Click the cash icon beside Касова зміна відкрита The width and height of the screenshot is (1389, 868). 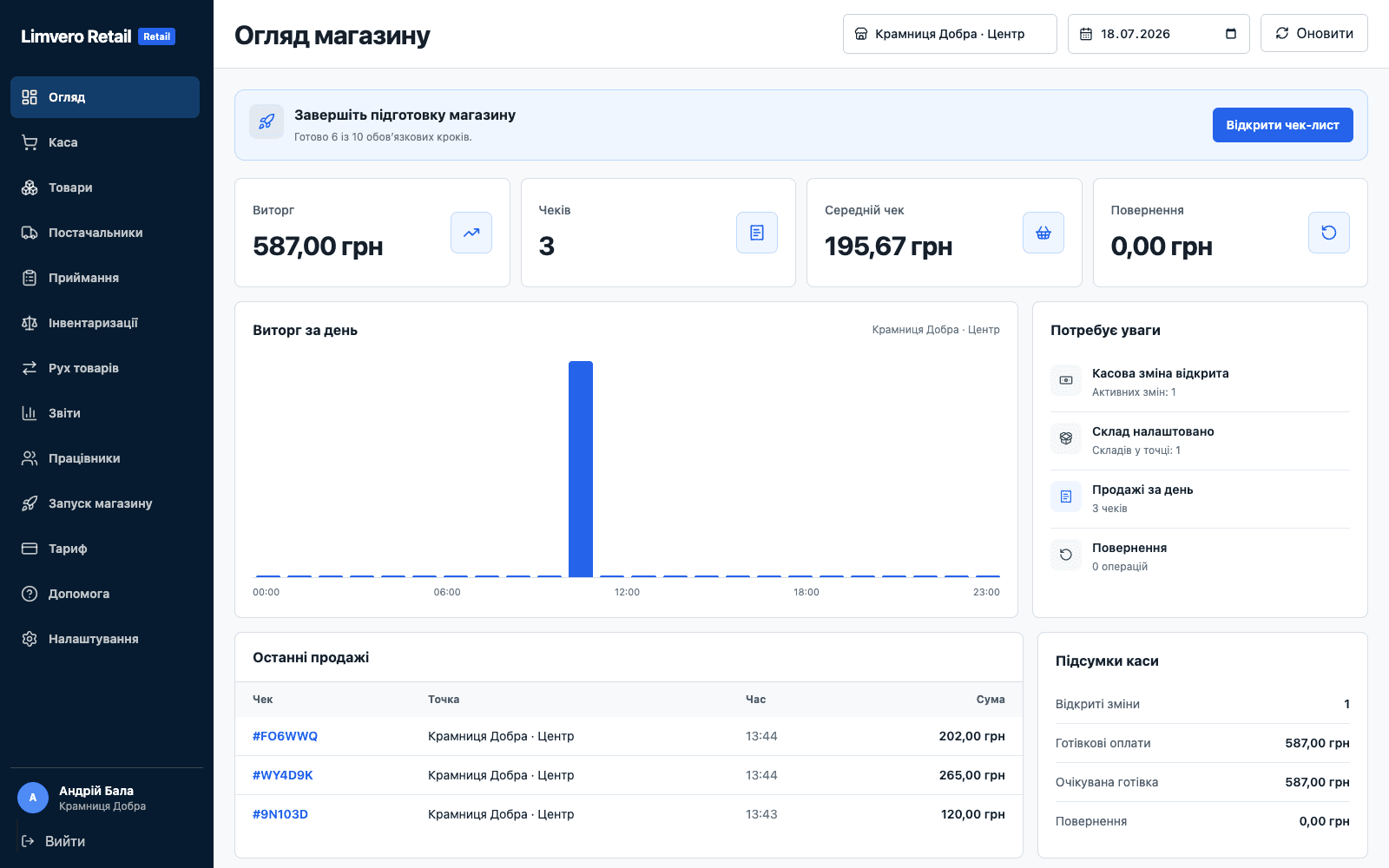click(1066, 380)
